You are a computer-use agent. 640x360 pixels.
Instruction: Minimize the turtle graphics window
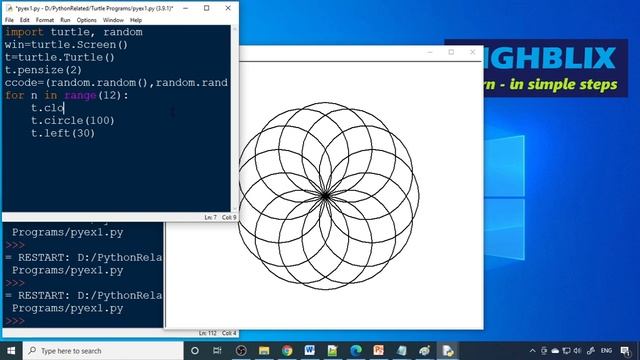coord(430,52)
